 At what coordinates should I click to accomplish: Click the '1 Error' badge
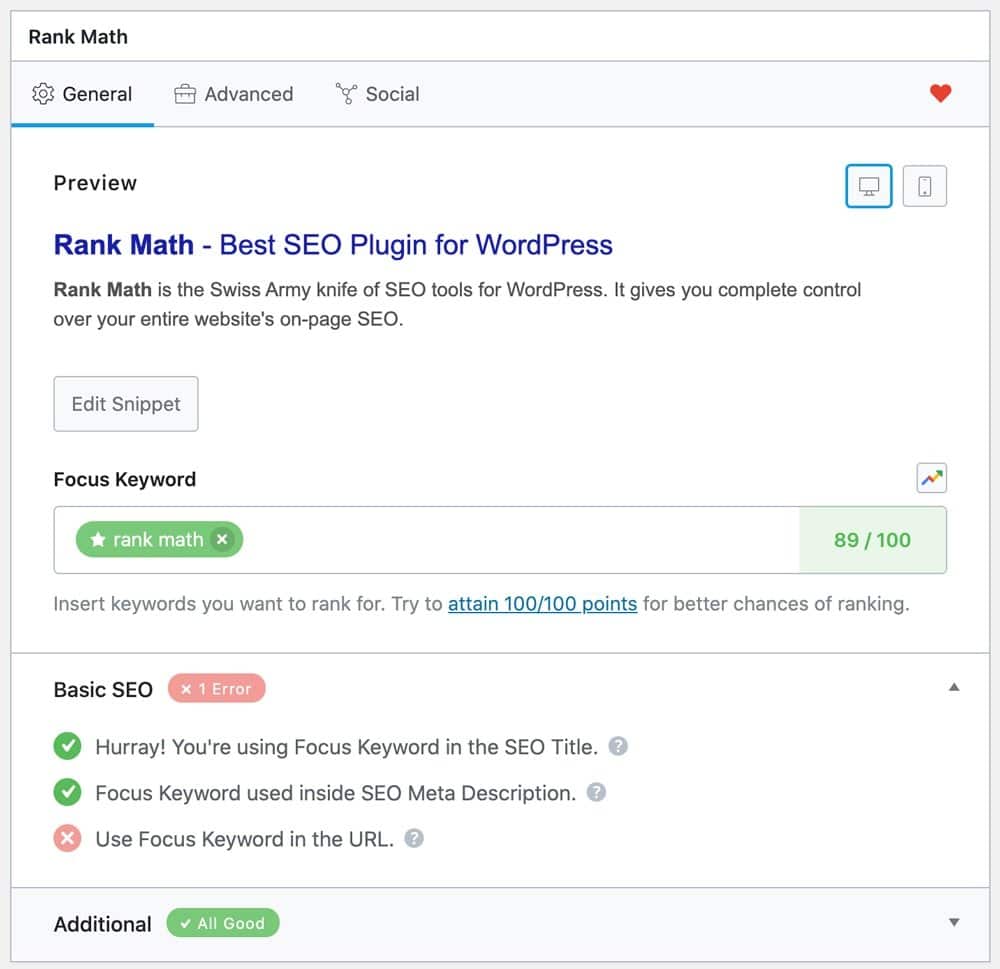pyautogui.click(x=217, y=689)
